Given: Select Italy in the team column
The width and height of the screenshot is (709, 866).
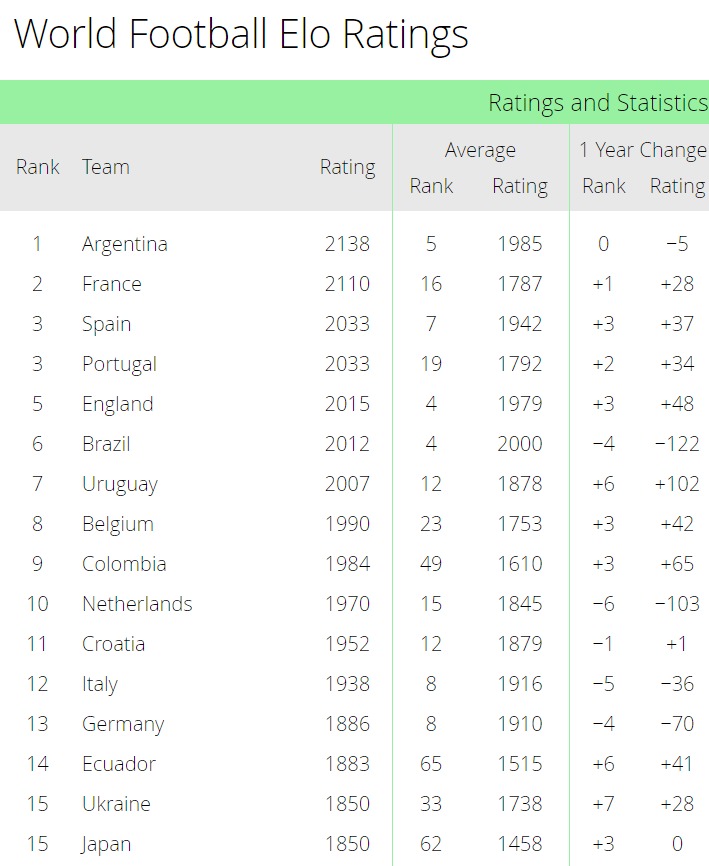Looking at the screenshot, I should tap(99, 684).
